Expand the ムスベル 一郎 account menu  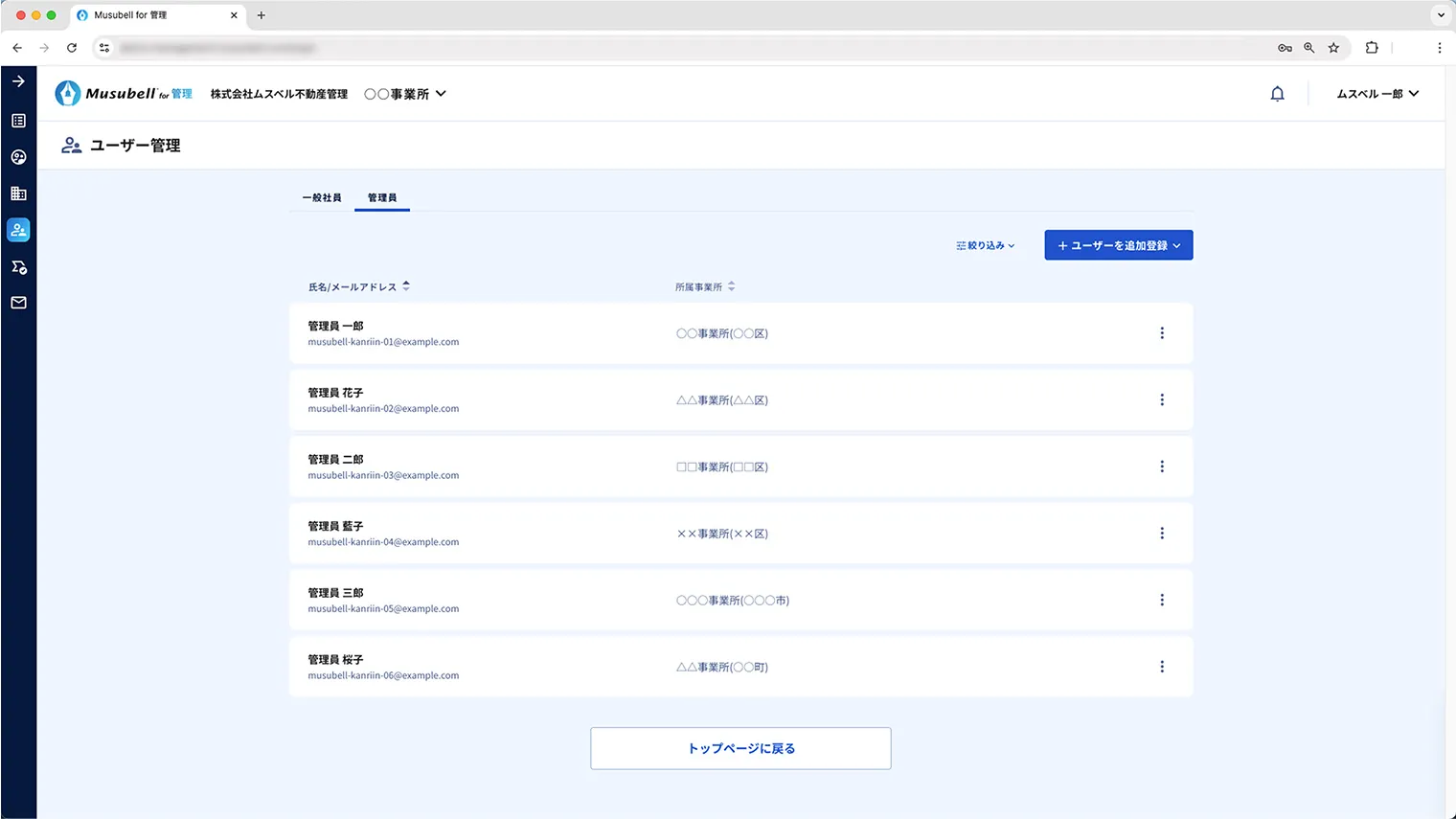point(1376,93)
